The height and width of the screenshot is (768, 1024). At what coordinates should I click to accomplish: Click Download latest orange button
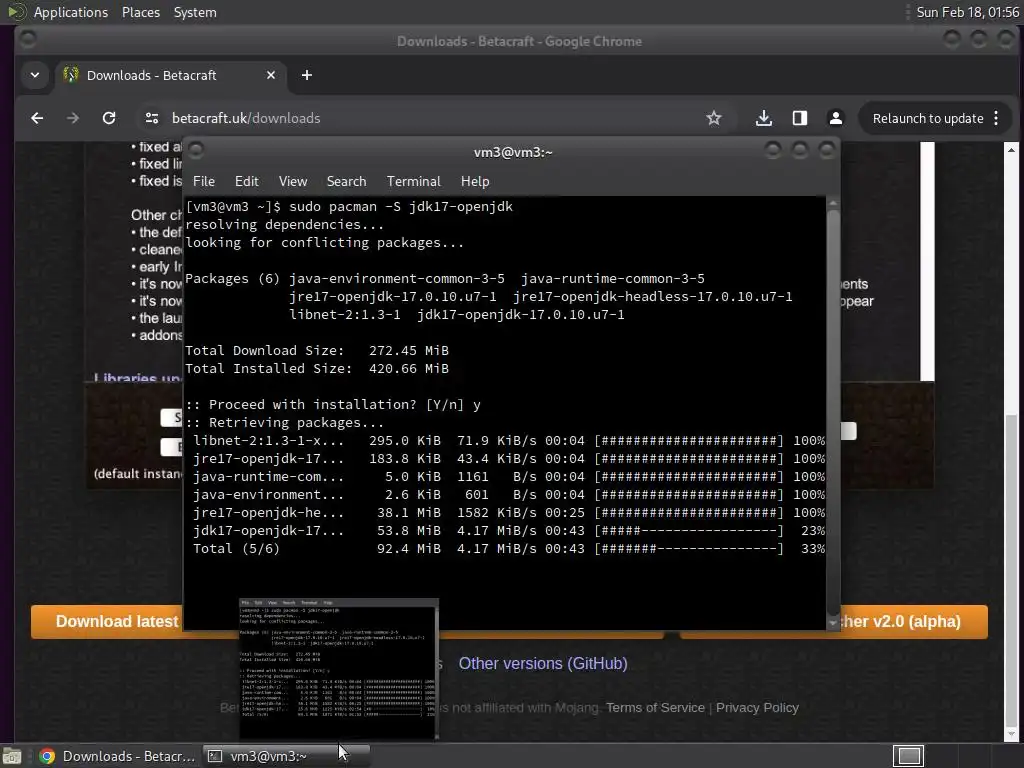(107, 621)
